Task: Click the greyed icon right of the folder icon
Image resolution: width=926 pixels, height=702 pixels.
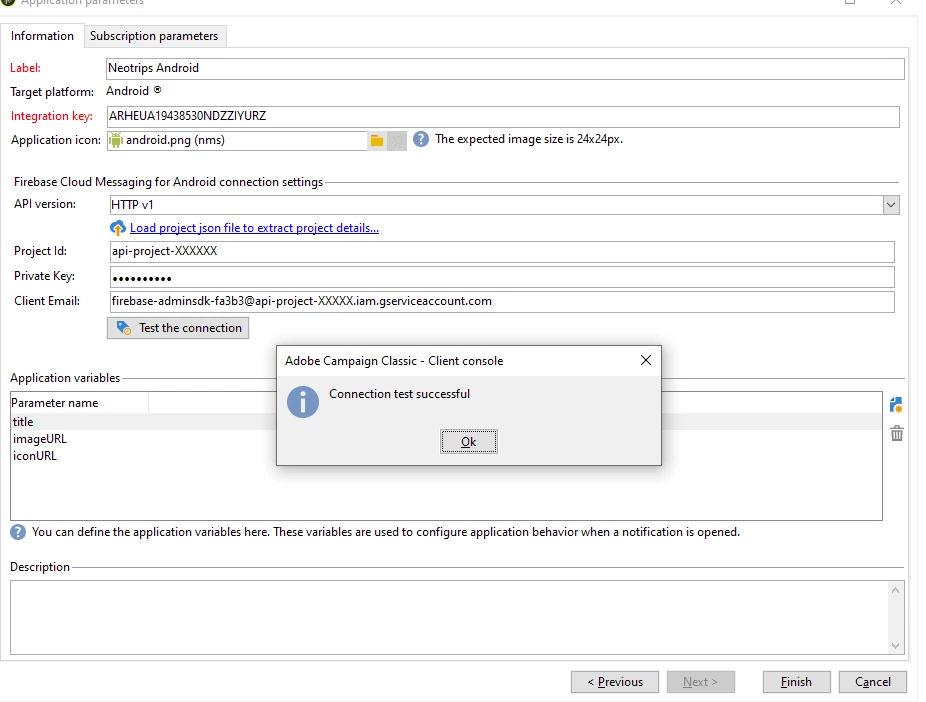Action: click(x=397, y=141)
